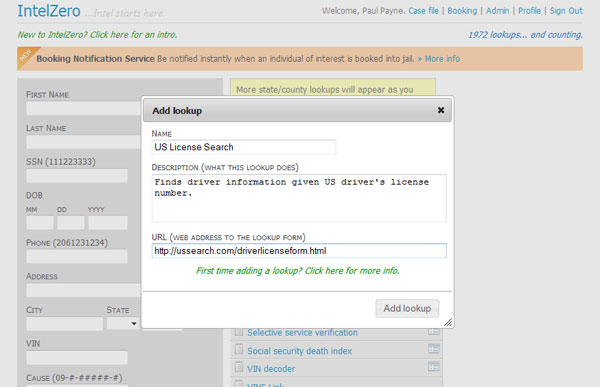Click the City input field
This screenshot has width=600, height=387.
tap(65, 324)
